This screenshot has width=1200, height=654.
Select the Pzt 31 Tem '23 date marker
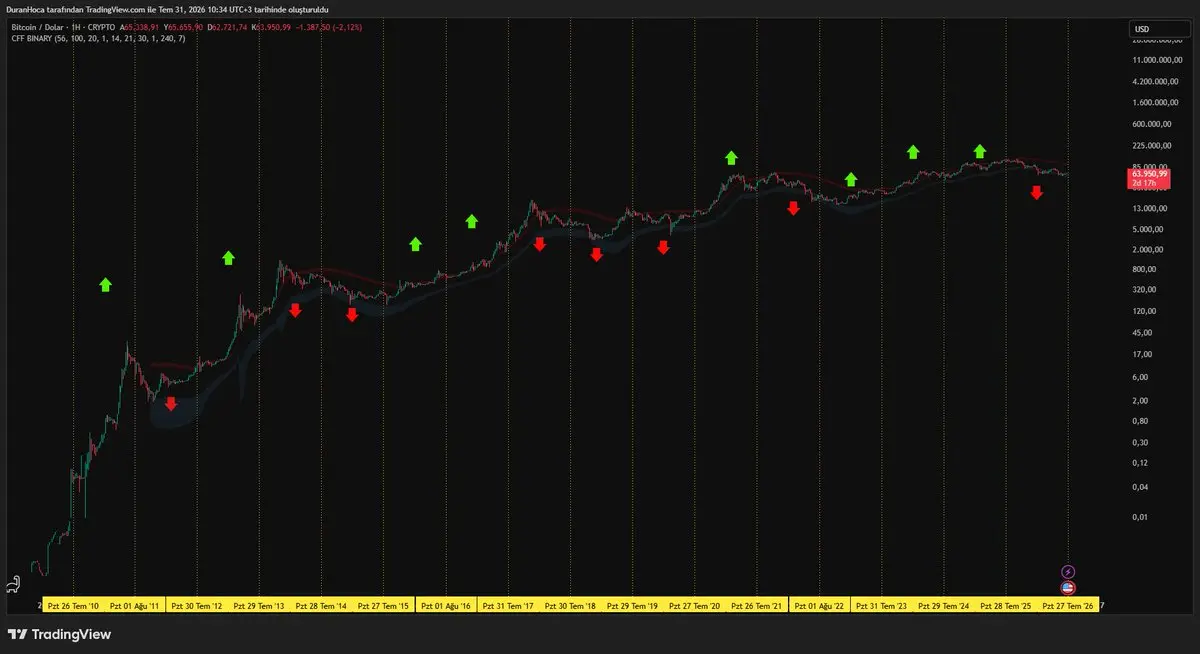pos(881,606)
